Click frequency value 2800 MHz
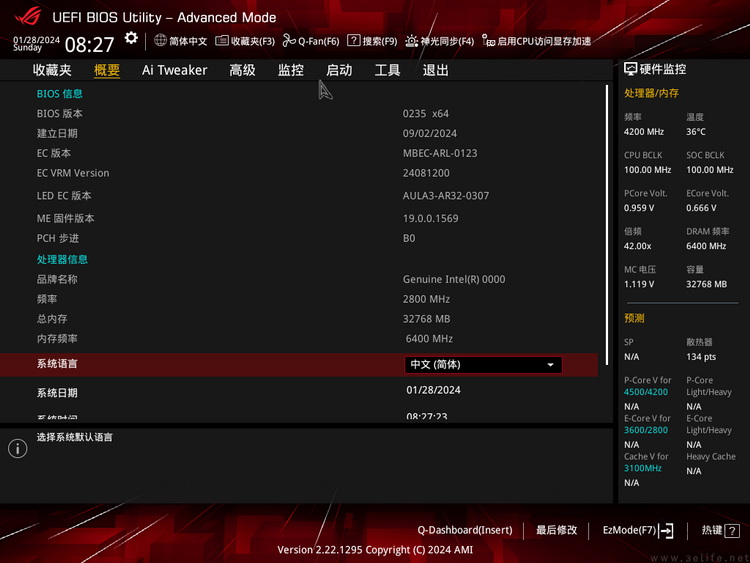 click(x=426, y=299)
